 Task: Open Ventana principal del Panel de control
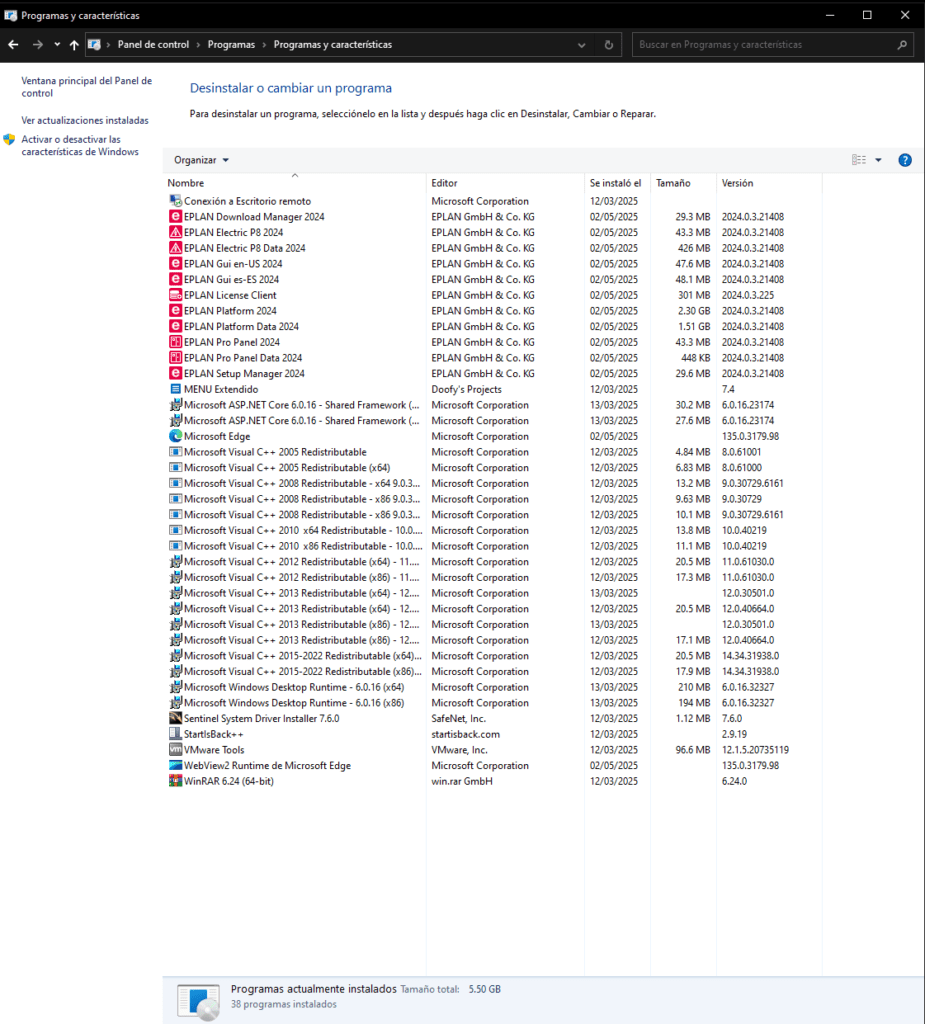[86, 87]
